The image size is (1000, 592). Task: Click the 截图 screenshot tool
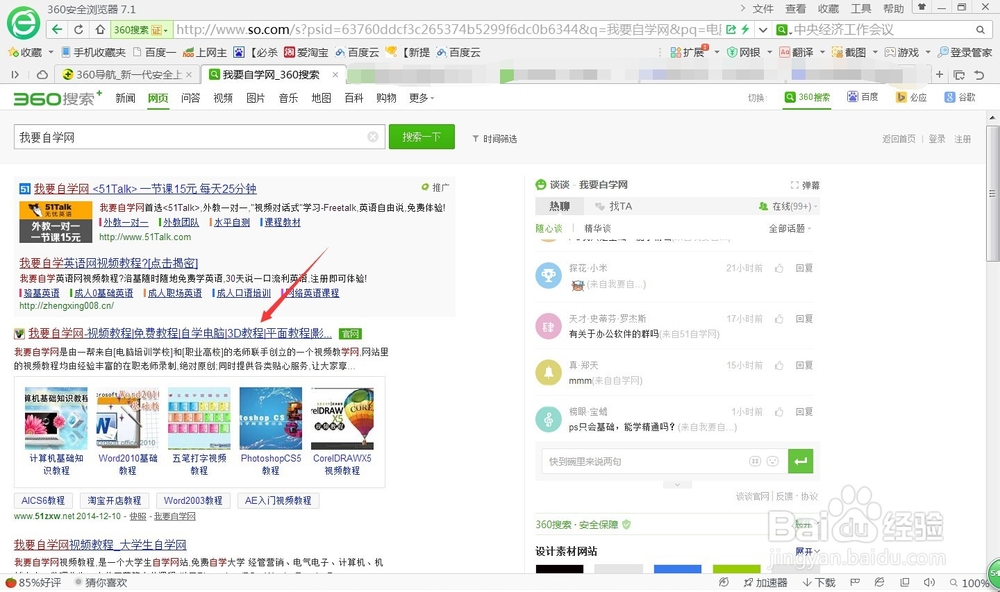pos(849,52)
